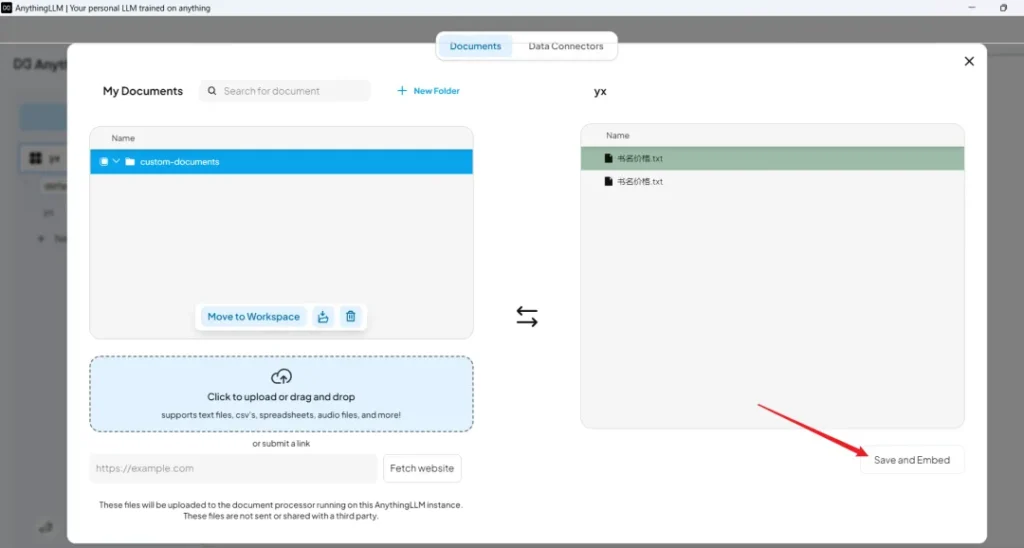Close the documents dialog with the X

[968, 62]
